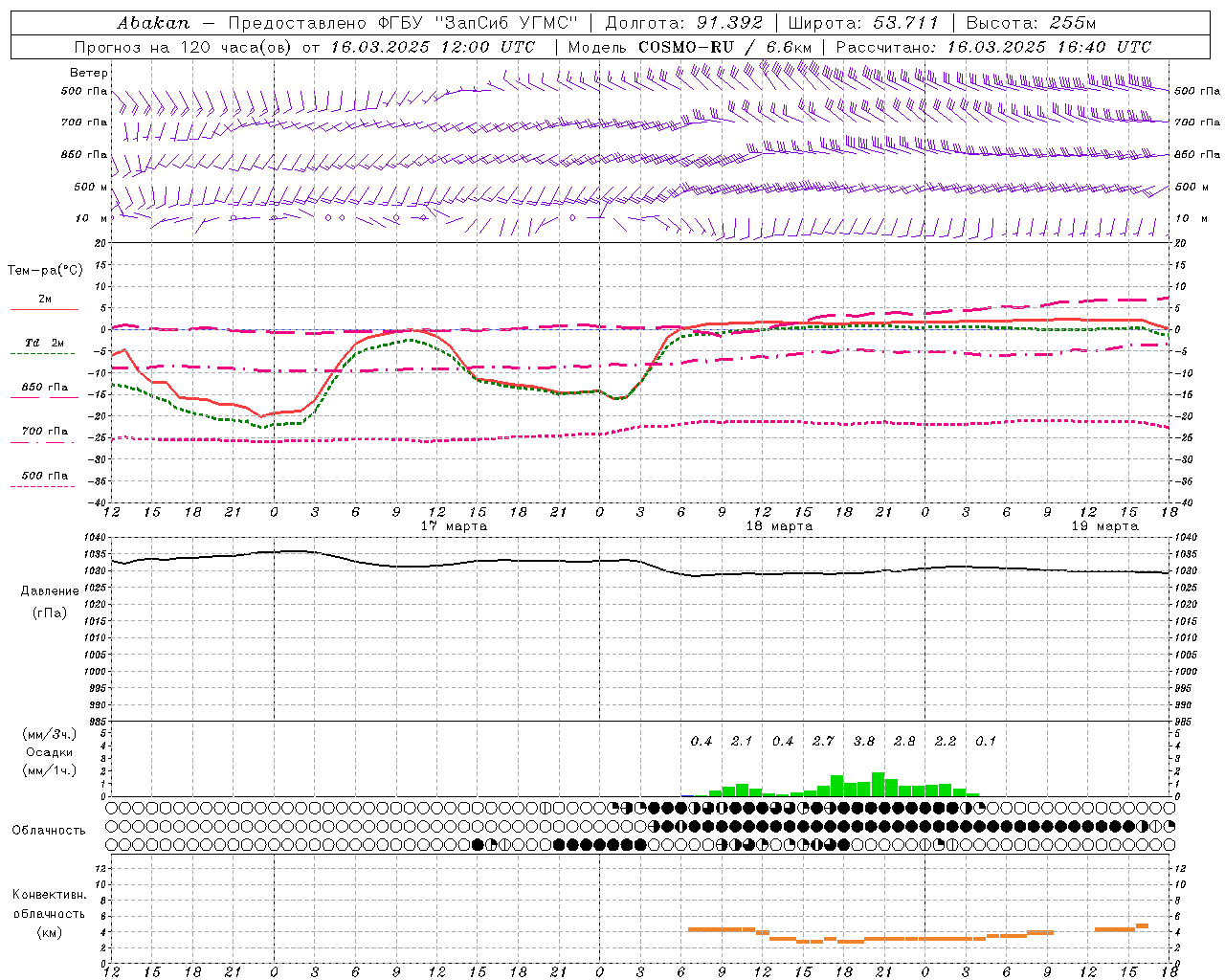Click the 3-hour precipitation value 2.8
Image resolution: width=1225 pixels, height=980 pixels.
904,742
